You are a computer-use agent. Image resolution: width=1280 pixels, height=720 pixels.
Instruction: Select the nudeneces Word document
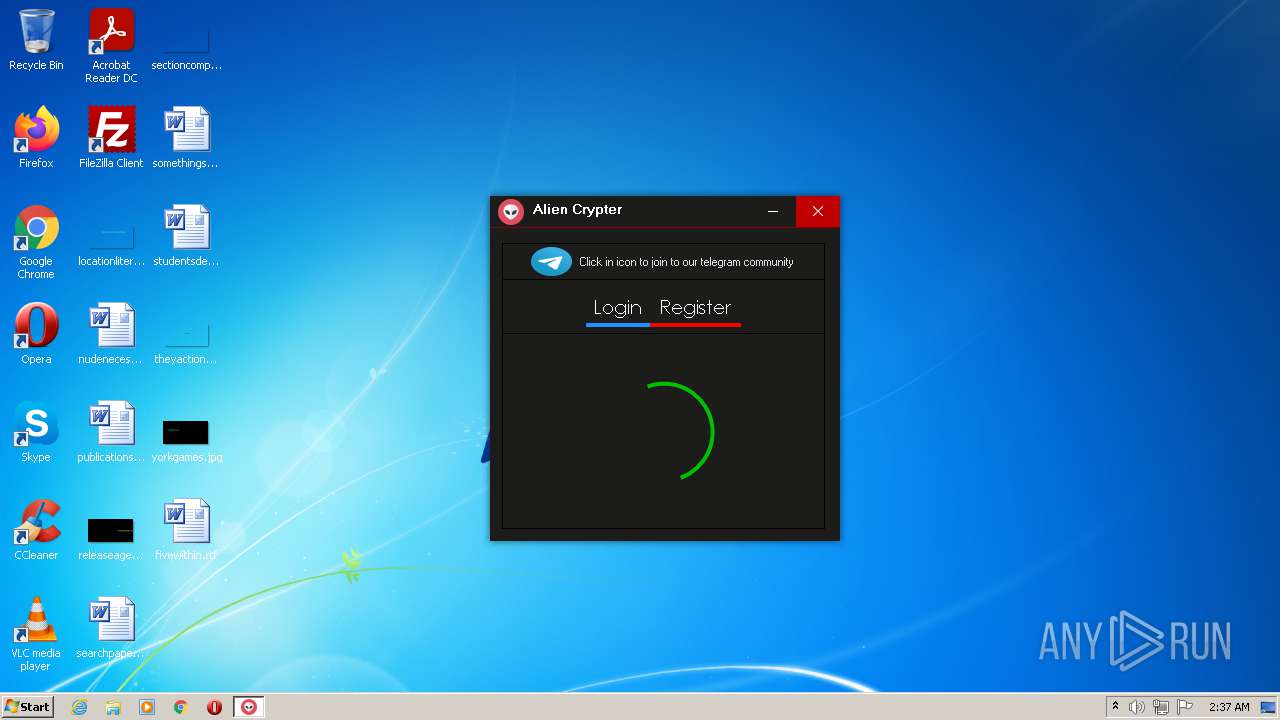coord(111,334)
